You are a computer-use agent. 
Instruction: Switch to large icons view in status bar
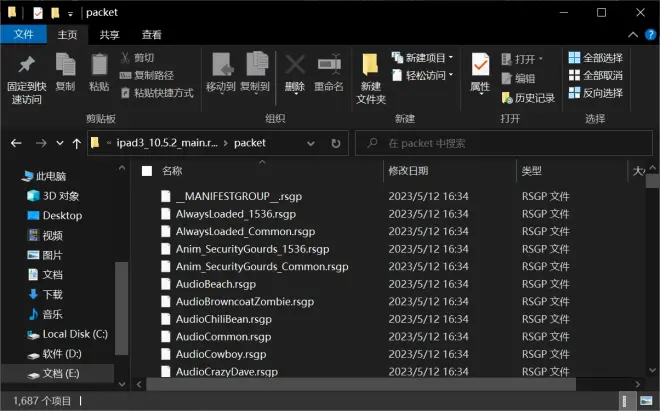645,401
